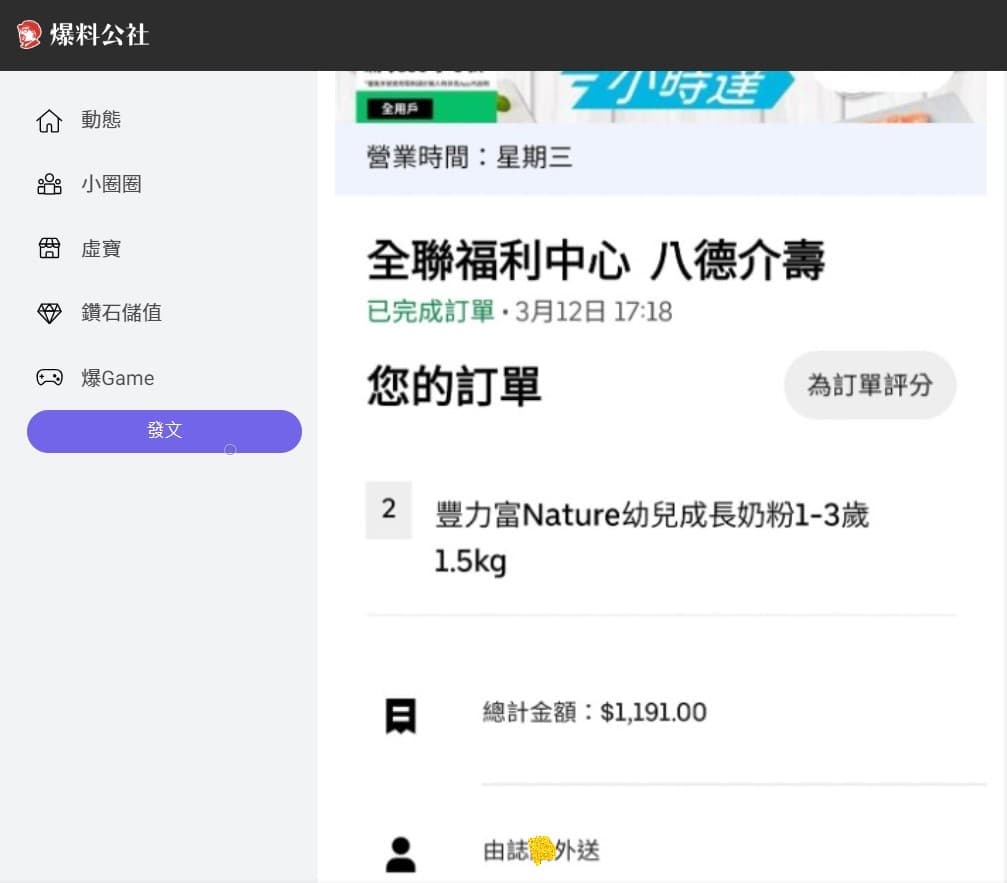The width and height of the screenshot is (1007, 883).
Task: Select the 豐力富Nature幼兒成長奶粉 order item
Action: (x=652, y=538)
